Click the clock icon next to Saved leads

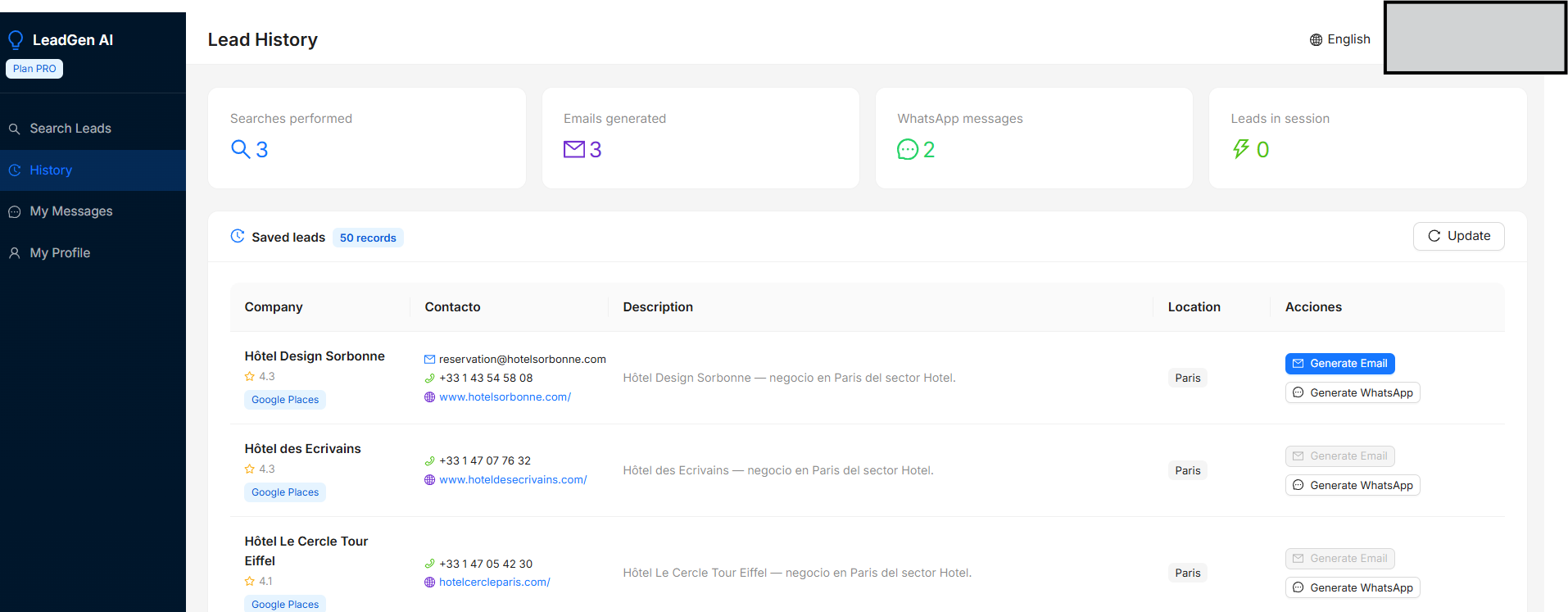[x=238, y=236]
